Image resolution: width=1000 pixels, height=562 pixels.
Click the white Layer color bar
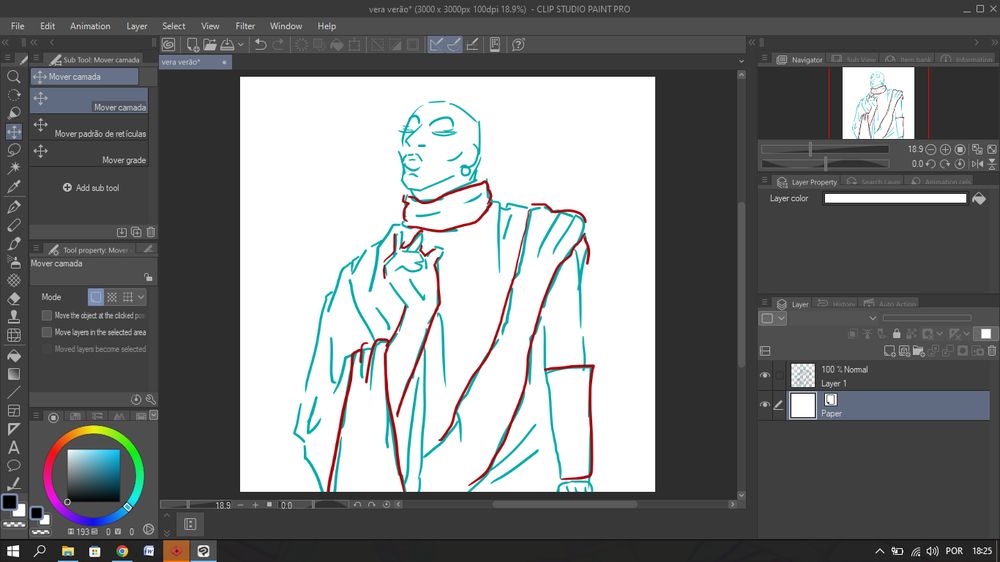point(894,198)
